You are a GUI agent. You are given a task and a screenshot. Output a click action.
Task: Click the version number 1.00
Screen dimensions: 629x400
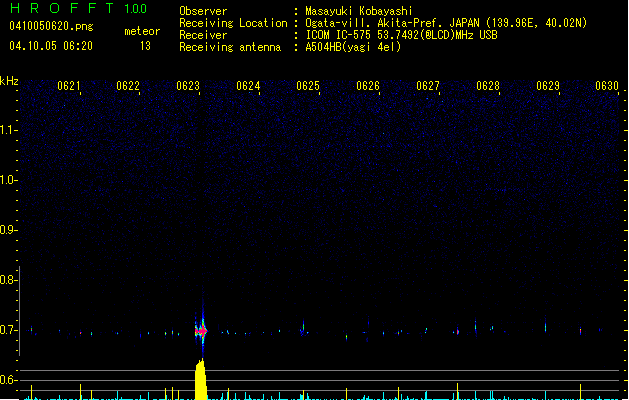(135, 9)
